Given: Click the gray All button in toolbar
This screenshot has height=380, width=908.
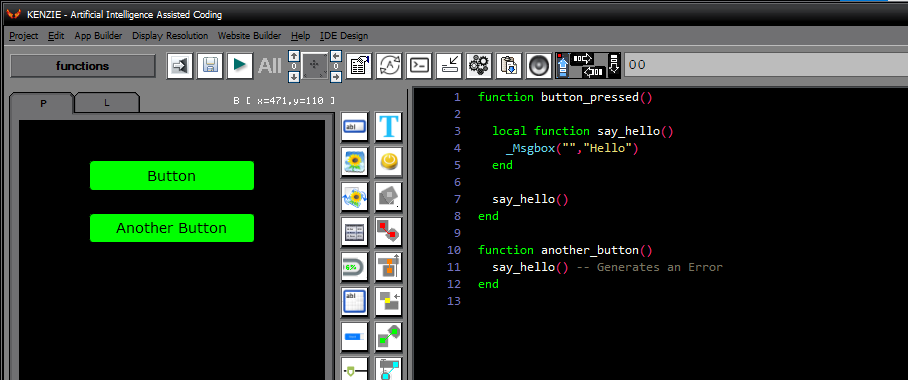Looking at the screenshot, I should tap(269, 66).
